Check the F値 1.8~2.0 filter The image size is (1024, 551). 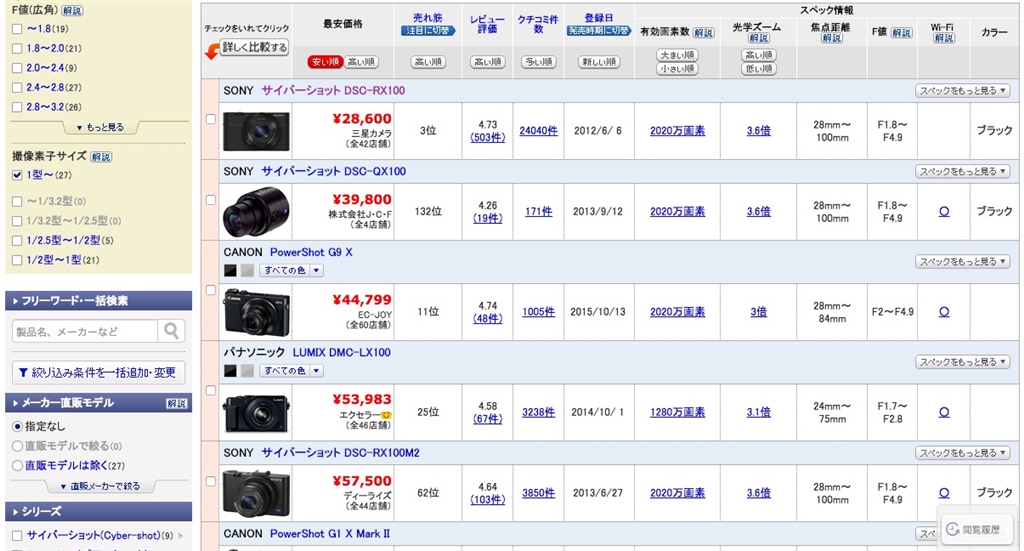17,48
